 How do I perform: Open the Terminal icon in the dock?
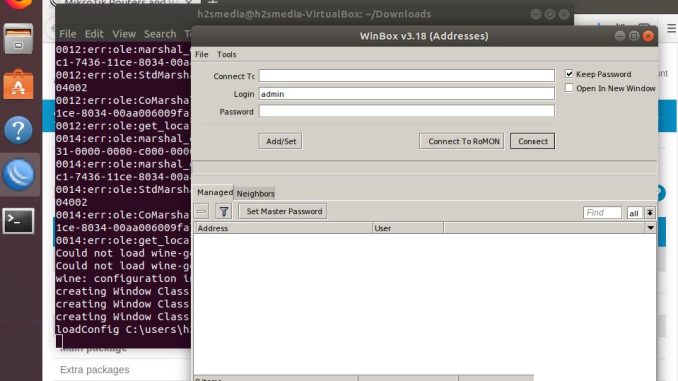tap(18, 221)
